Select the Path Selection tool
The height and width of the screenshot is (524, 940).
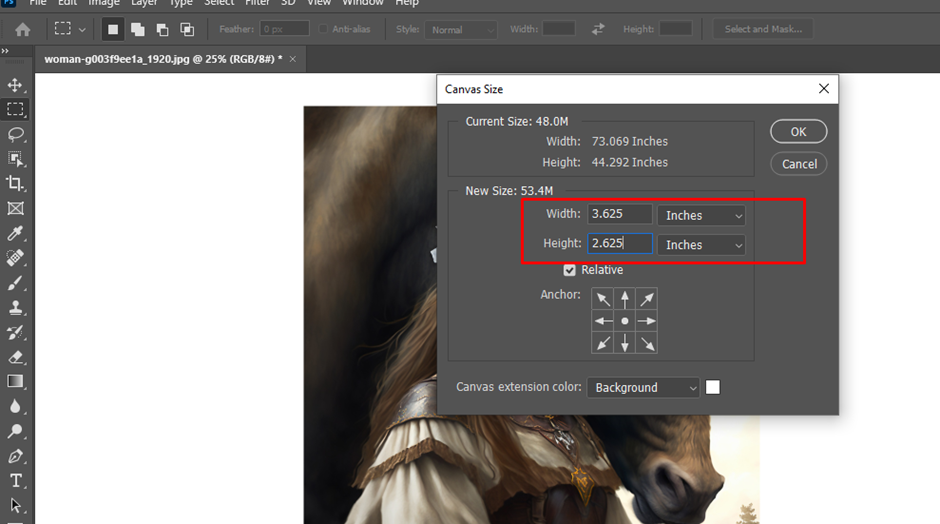tap(15, 505)
